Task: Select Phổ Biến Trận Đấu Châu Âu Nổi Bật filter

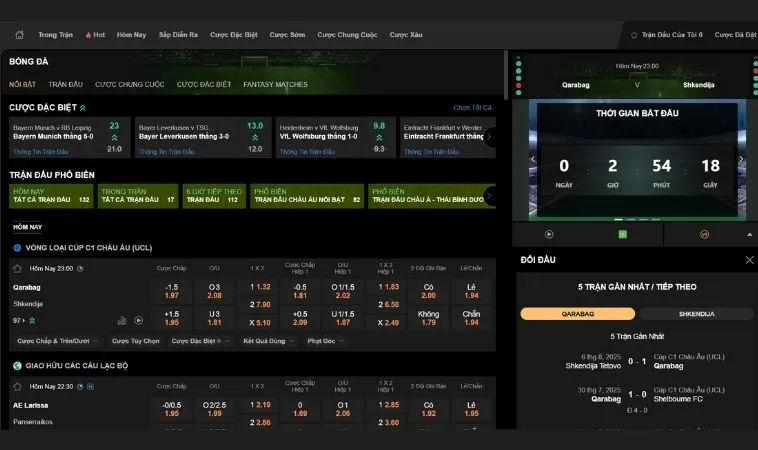Action: point(307,196)
